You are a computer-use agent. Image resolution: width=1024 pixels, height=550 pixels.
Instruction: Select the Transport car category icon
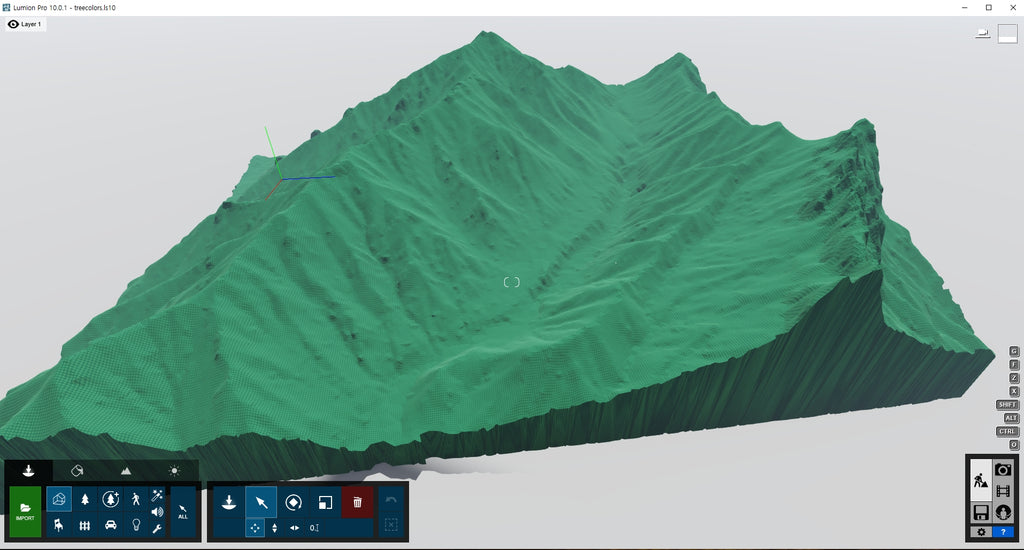111,525
